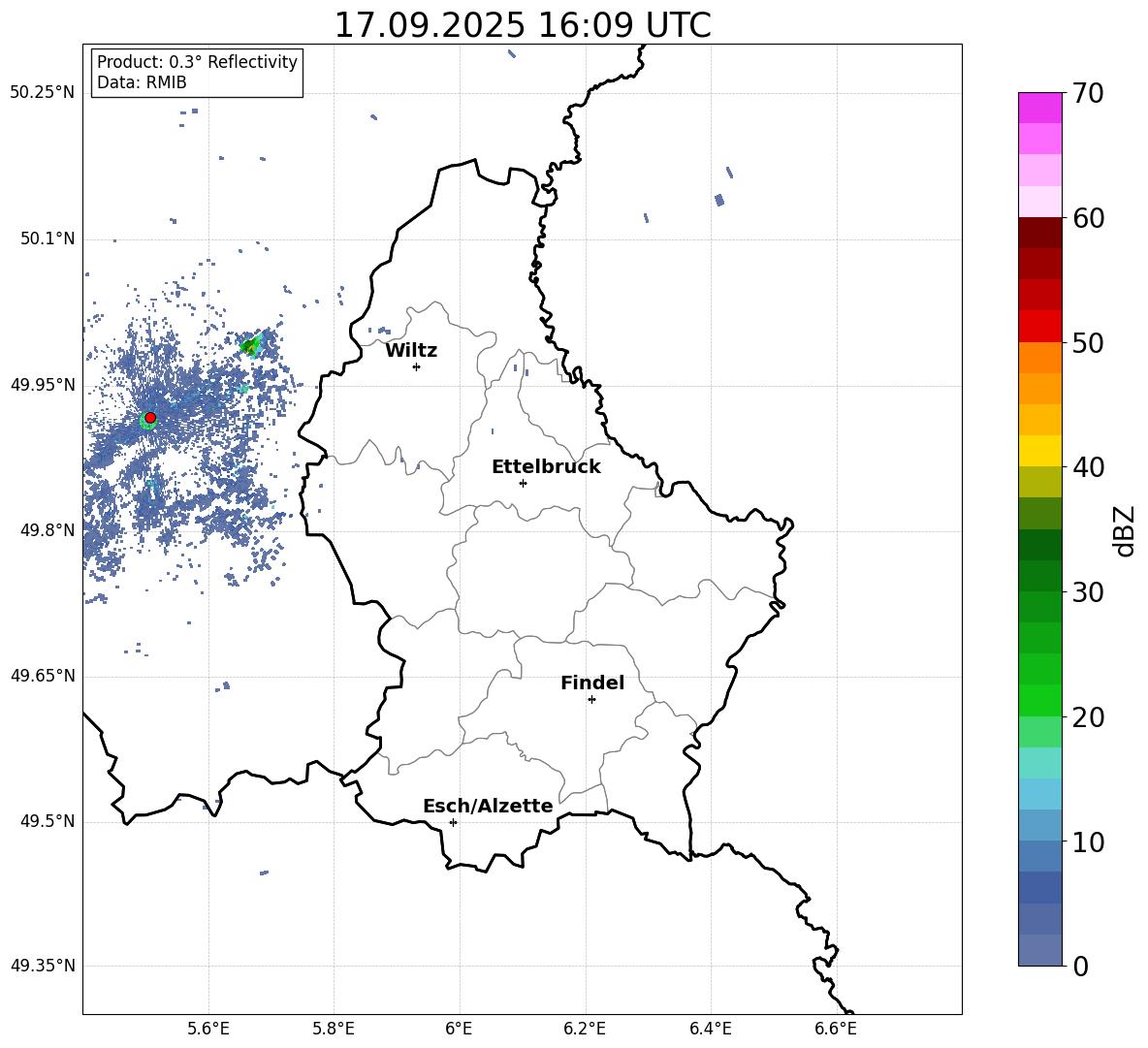Click the "Product: 0.3° Reflectivity" text
The height and width of the screenshot is (1048, 1148).
(x=197, y=61)
